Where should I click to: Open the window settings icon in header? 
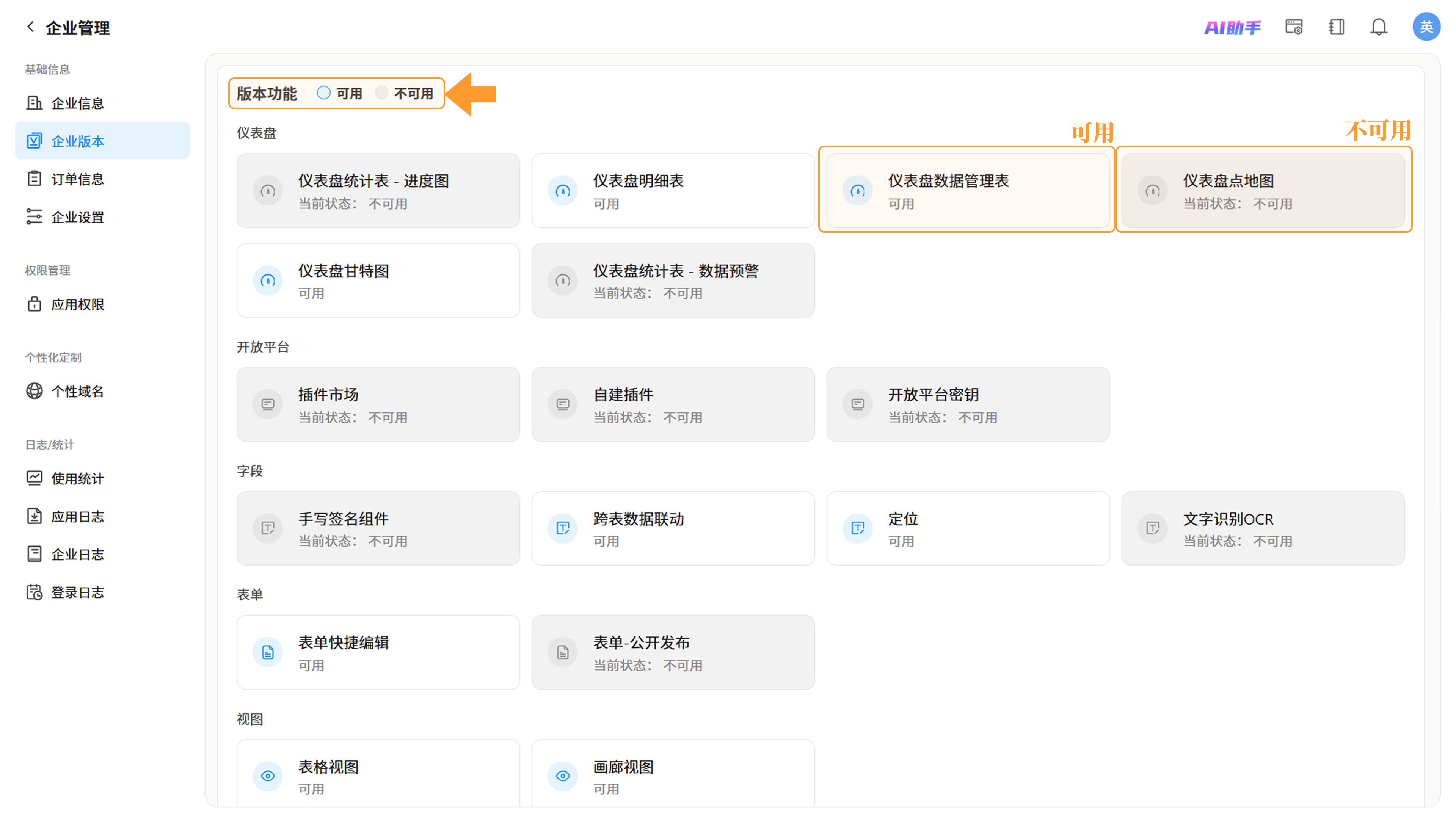click(1294, 27)
